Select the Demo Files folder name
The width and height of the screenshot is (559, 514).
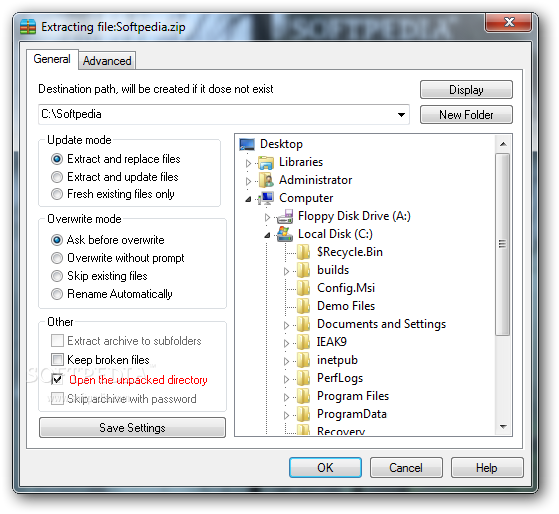346,306
